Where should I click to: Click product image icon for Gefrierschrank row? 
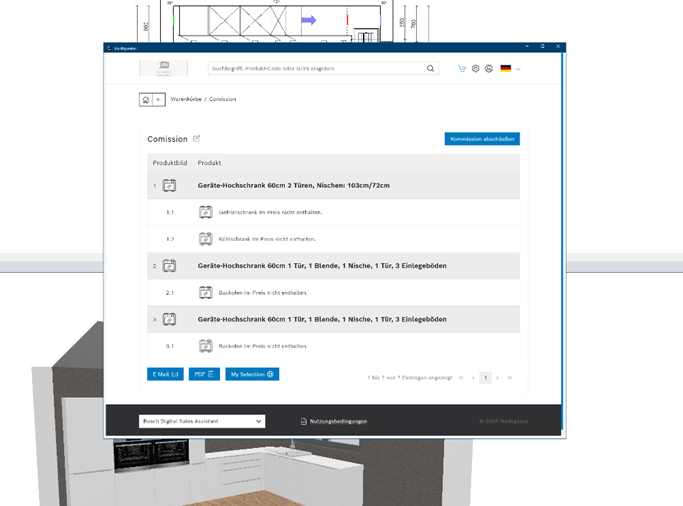tap(205, 212)
